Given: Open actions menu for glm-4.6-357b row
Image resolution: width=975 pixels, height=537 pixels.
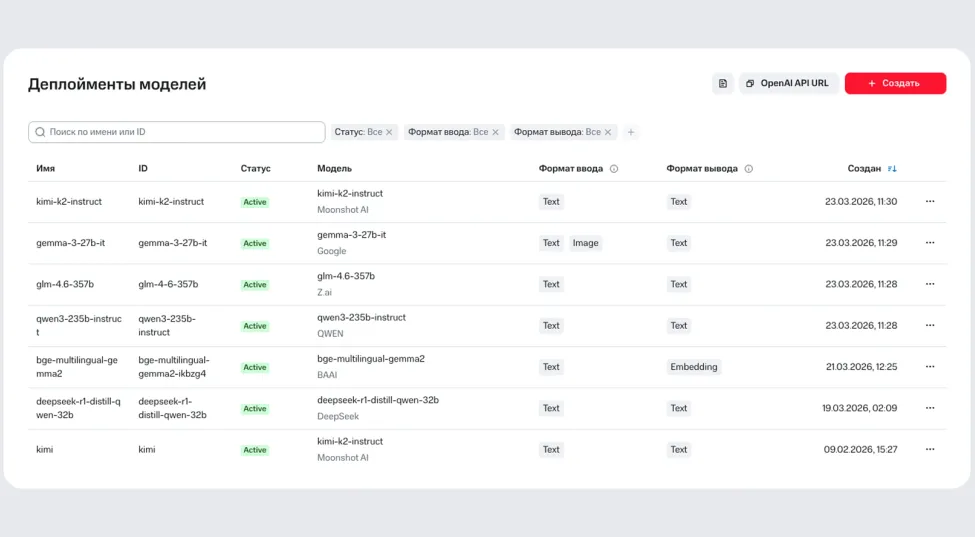Looking at the screenshot, I should 930,284.
